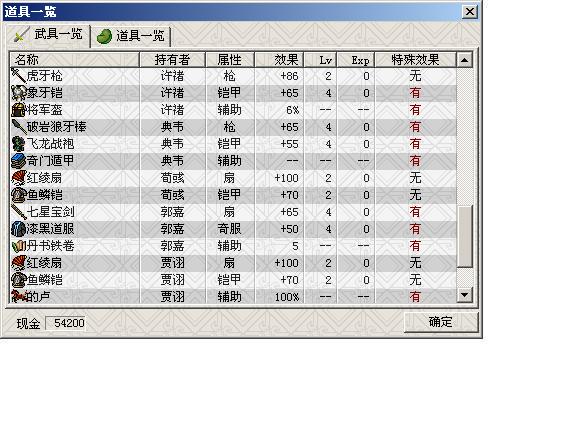The width and height of the screenshot is (576, 432).
Task: Select 荀彧's 红绫扇 fan icon
Action: [x=18, y=178]
